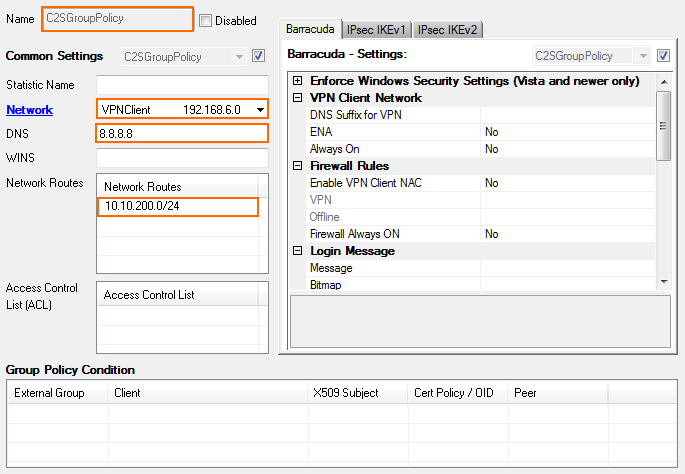Viewport: 685px width, 474px height.
Task: Click the Access Control List column header
Action: (x=177, y=295)
